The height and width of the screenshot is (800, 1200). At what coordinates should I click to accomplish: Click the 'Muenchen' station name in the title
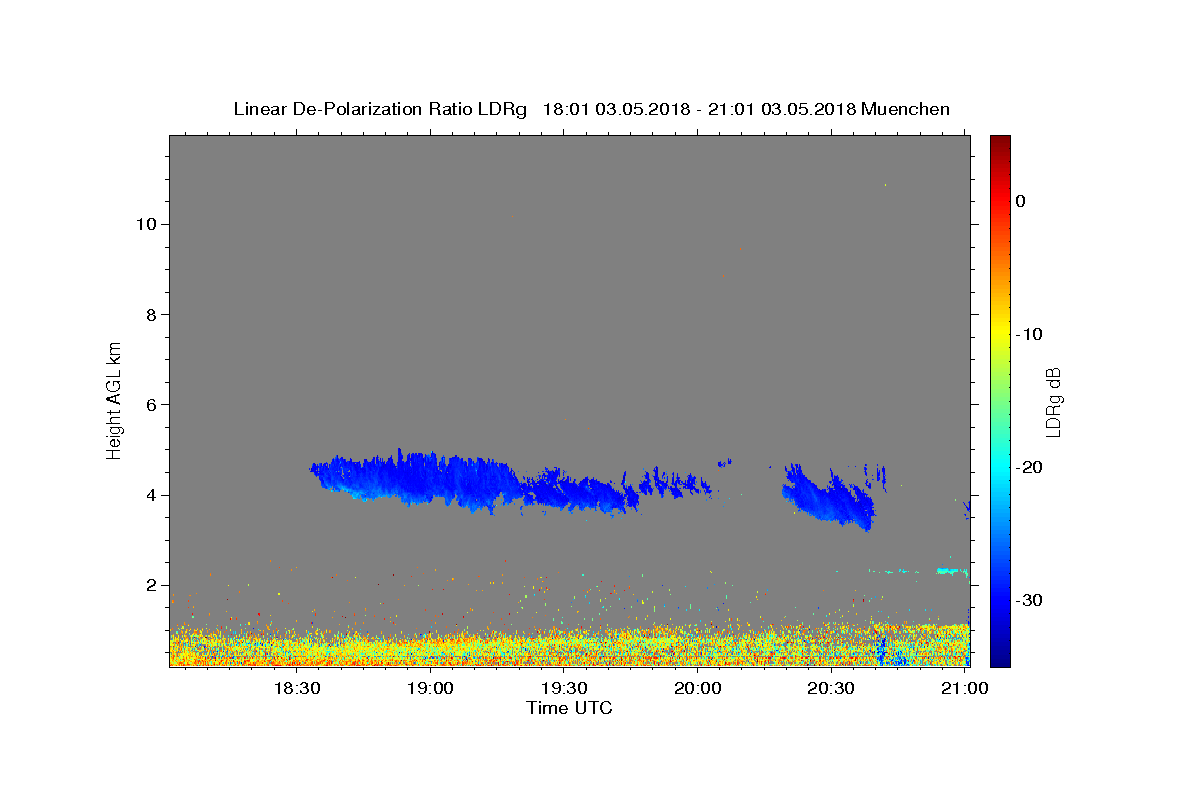pos(906,109)
